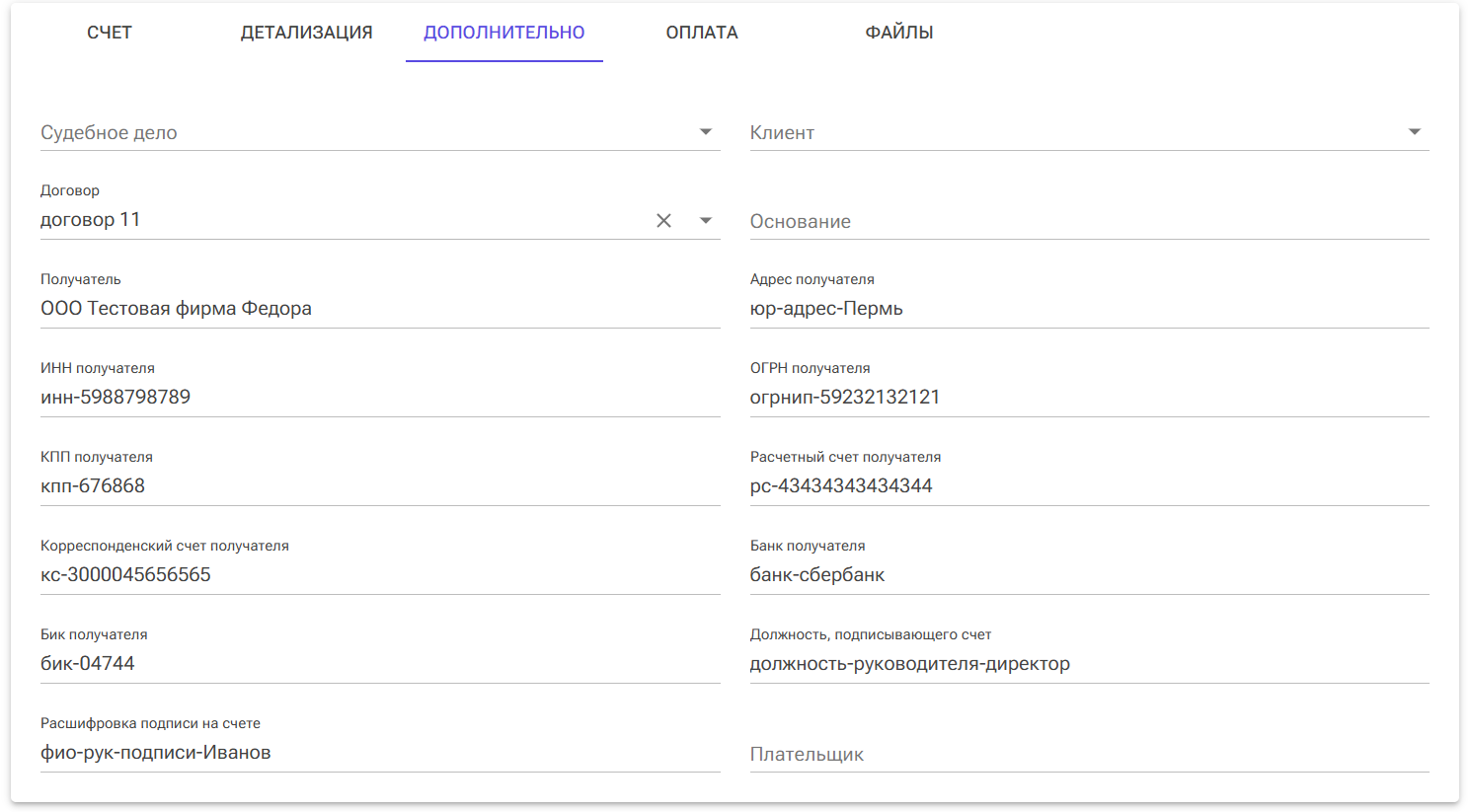Open the ДЕТАЛИЗАЦИЯ tab
This screenshot has width=1468, height=812.
pyautogui.click(x=307, y=33)
